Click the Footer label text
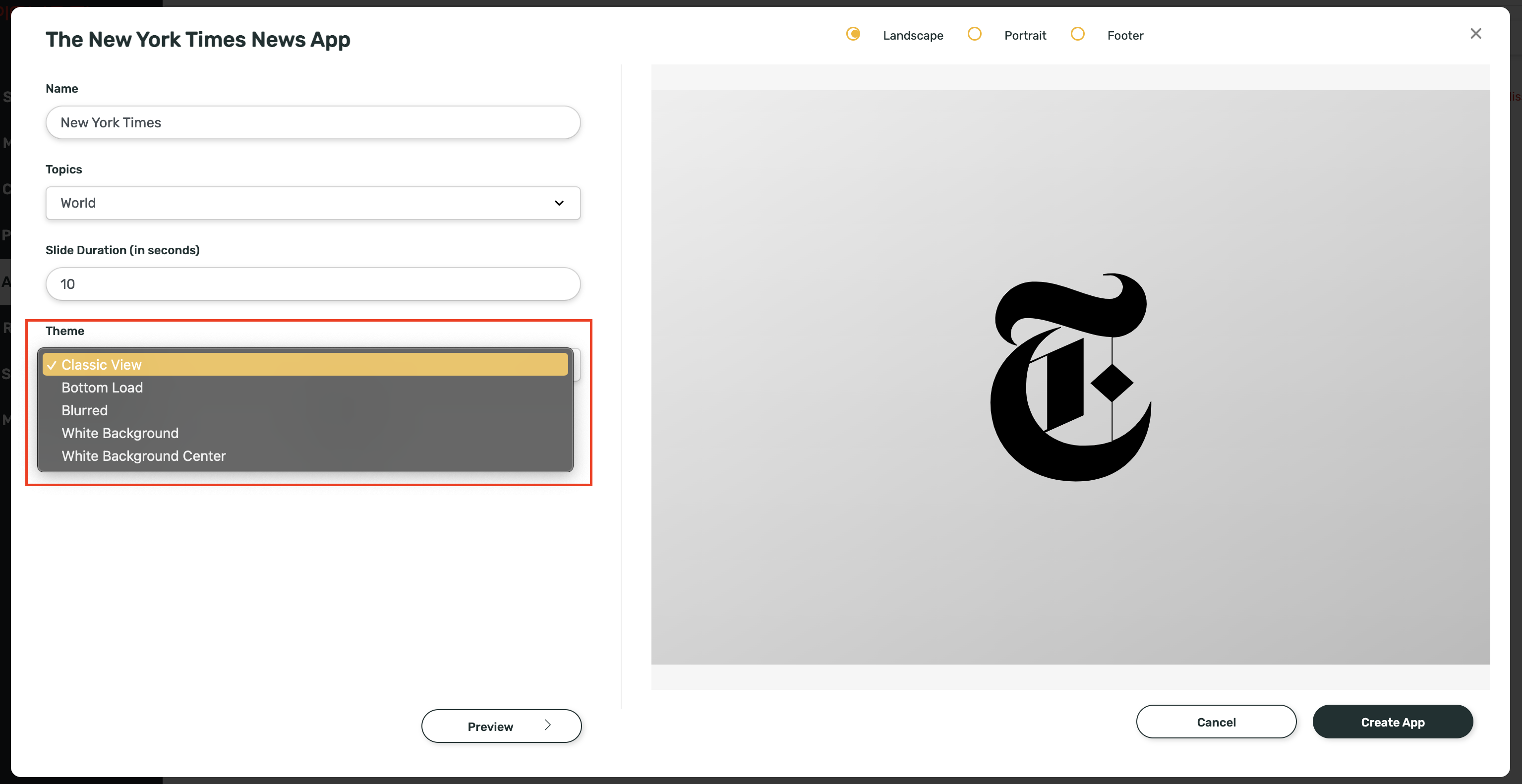Viewport: 1522px width, 784px height. (x=1125, y=36)
